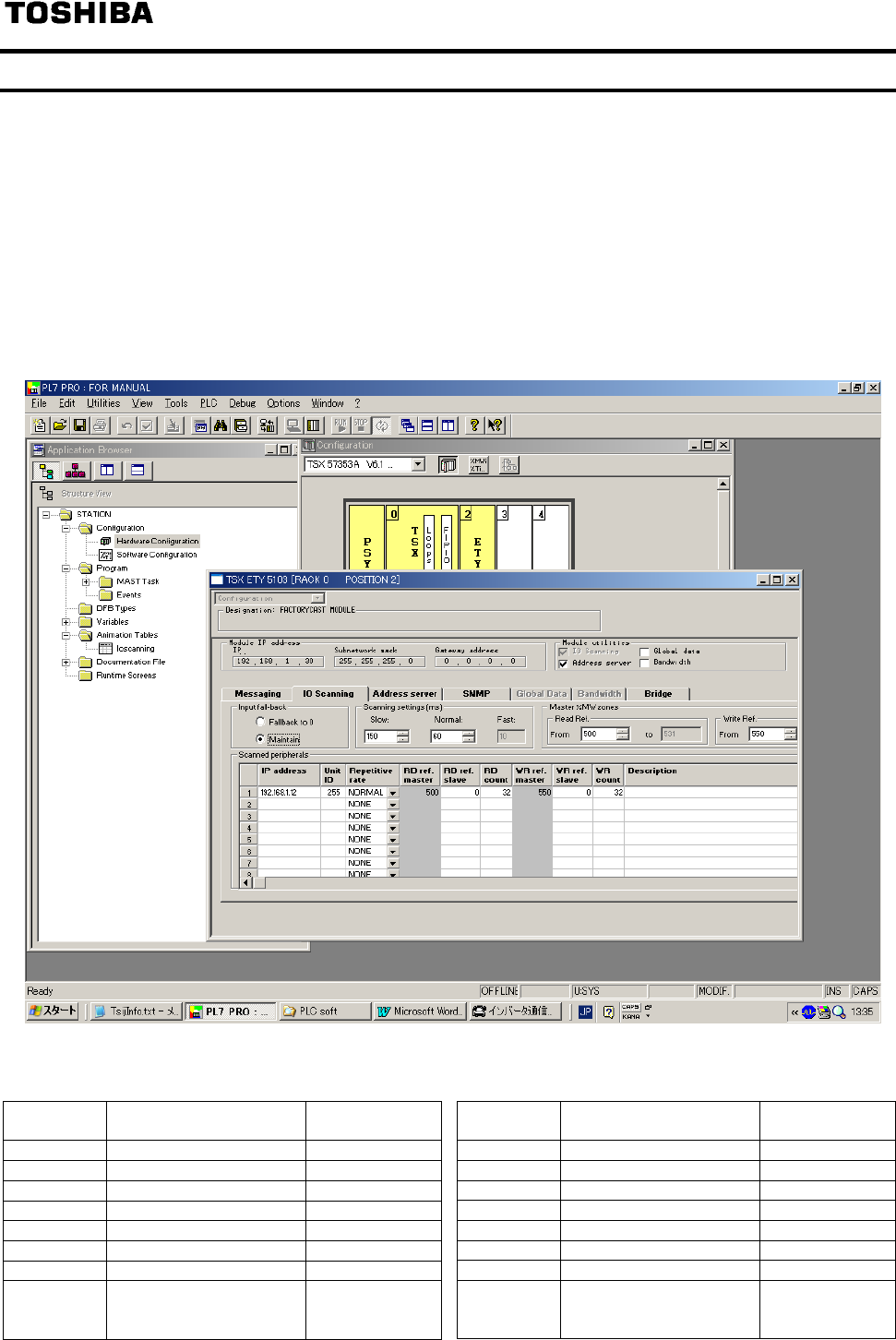Viewport: 896px width, 1340px height.
Task: Click the Software Configuration icon in tree
Action: pyautogui.click(x=106, y=555)
